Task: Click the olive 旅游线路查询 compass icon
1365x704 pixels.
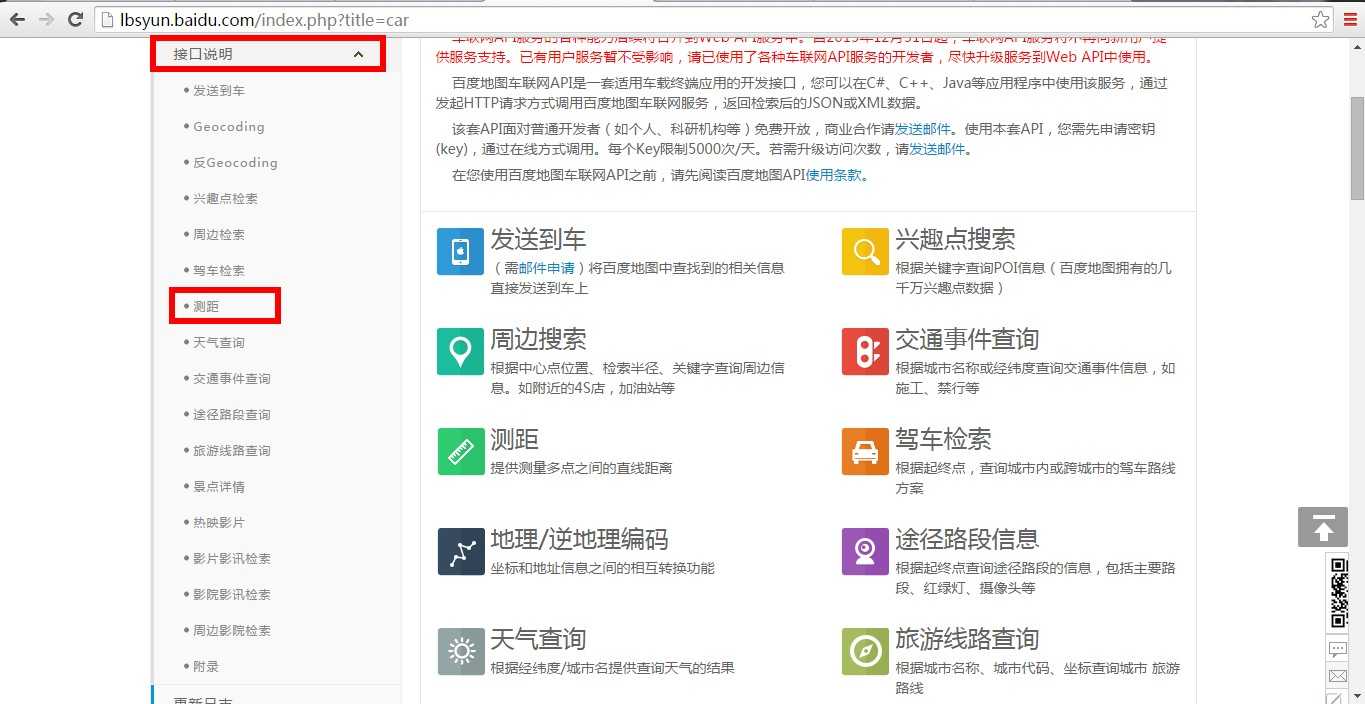Action: tap(865, 651)
